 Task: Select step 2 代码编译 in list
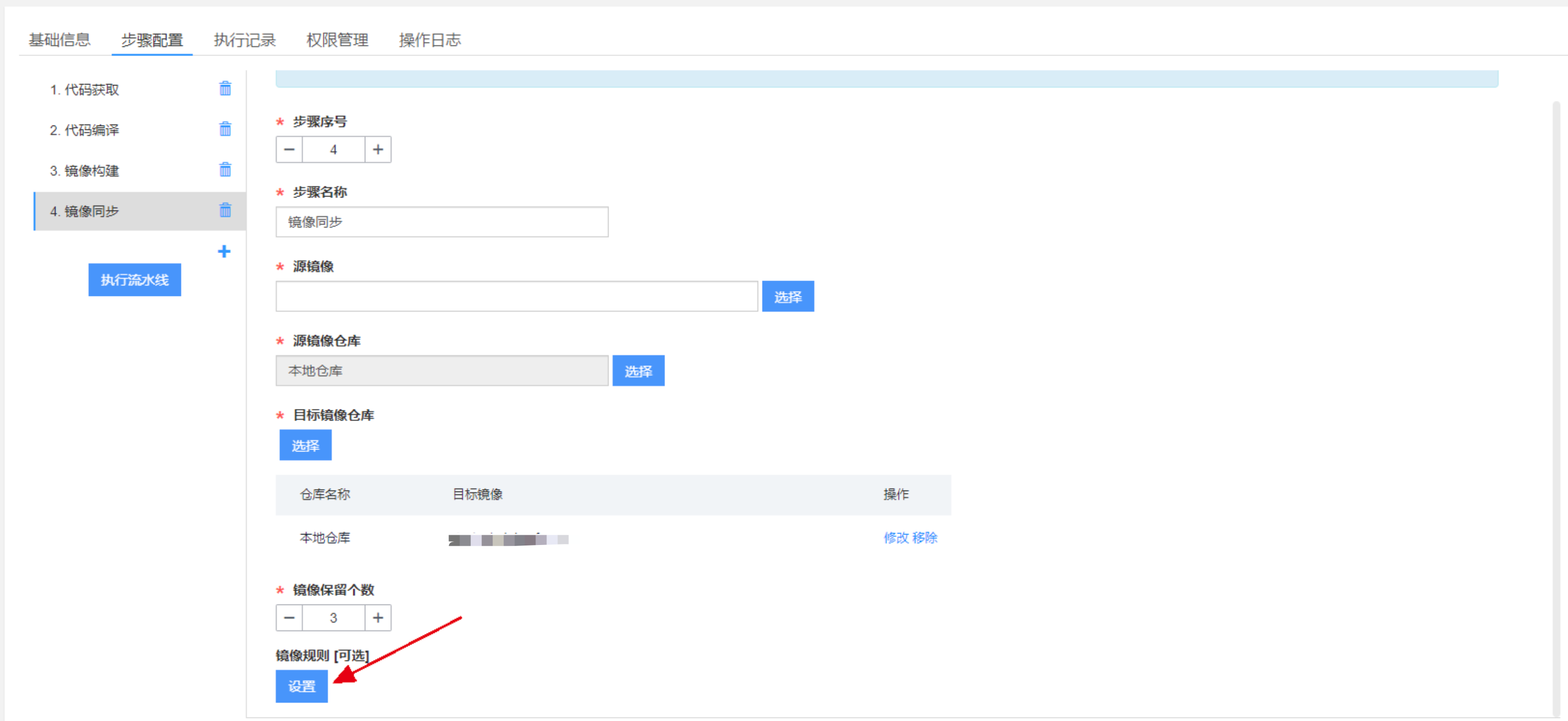[84, 130]
